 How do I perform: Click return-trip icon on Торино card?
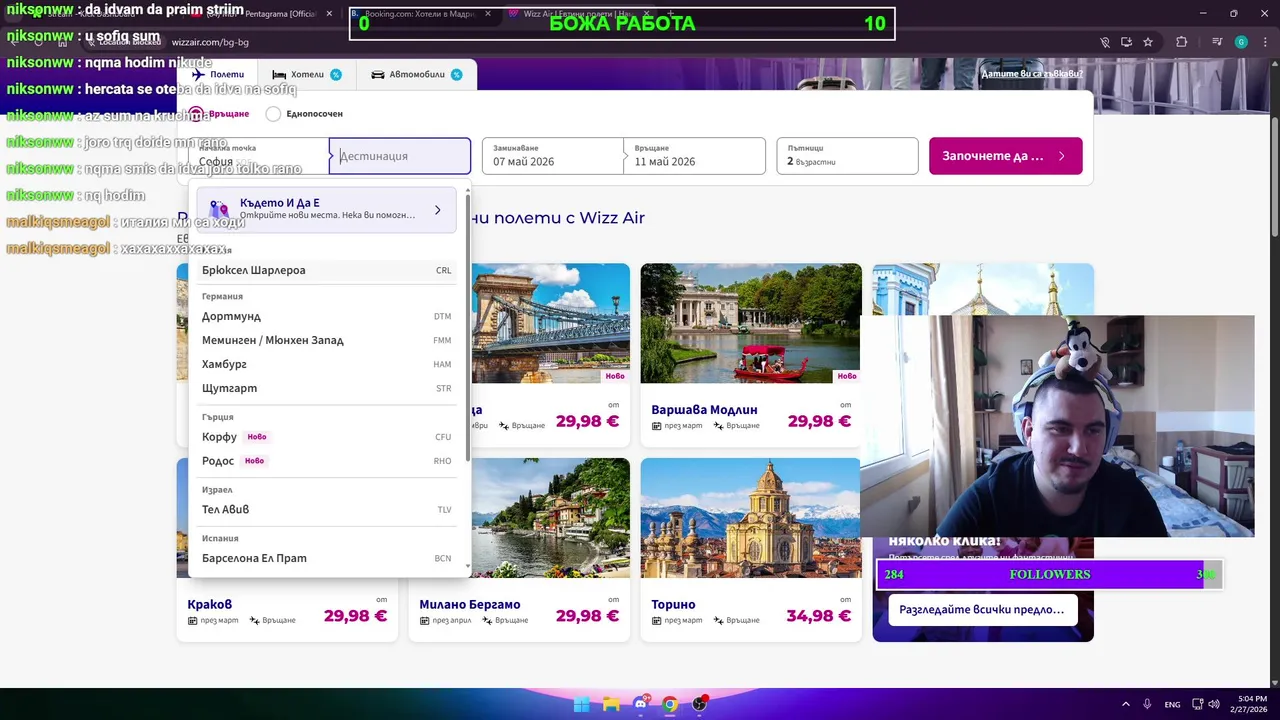[x=719, y=620]
